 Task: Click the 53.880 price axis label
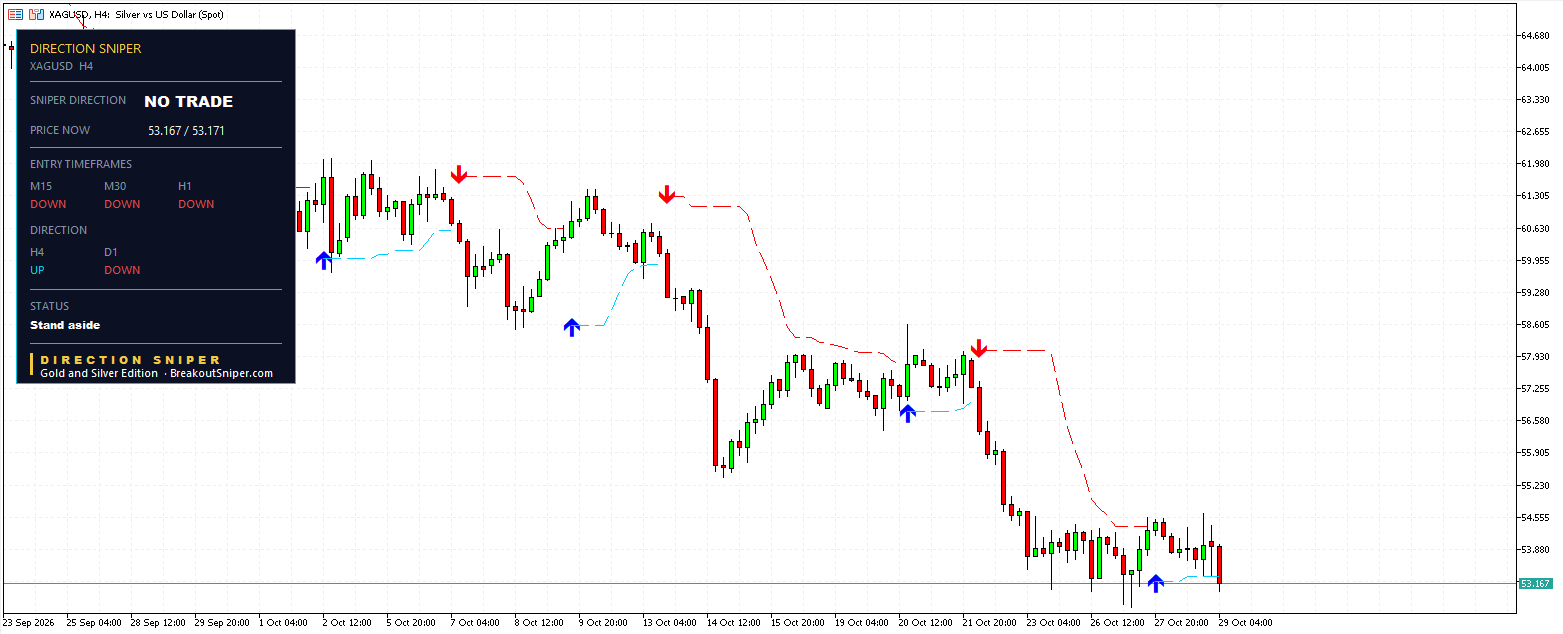pyautogui.click(x=1535, y=550)
